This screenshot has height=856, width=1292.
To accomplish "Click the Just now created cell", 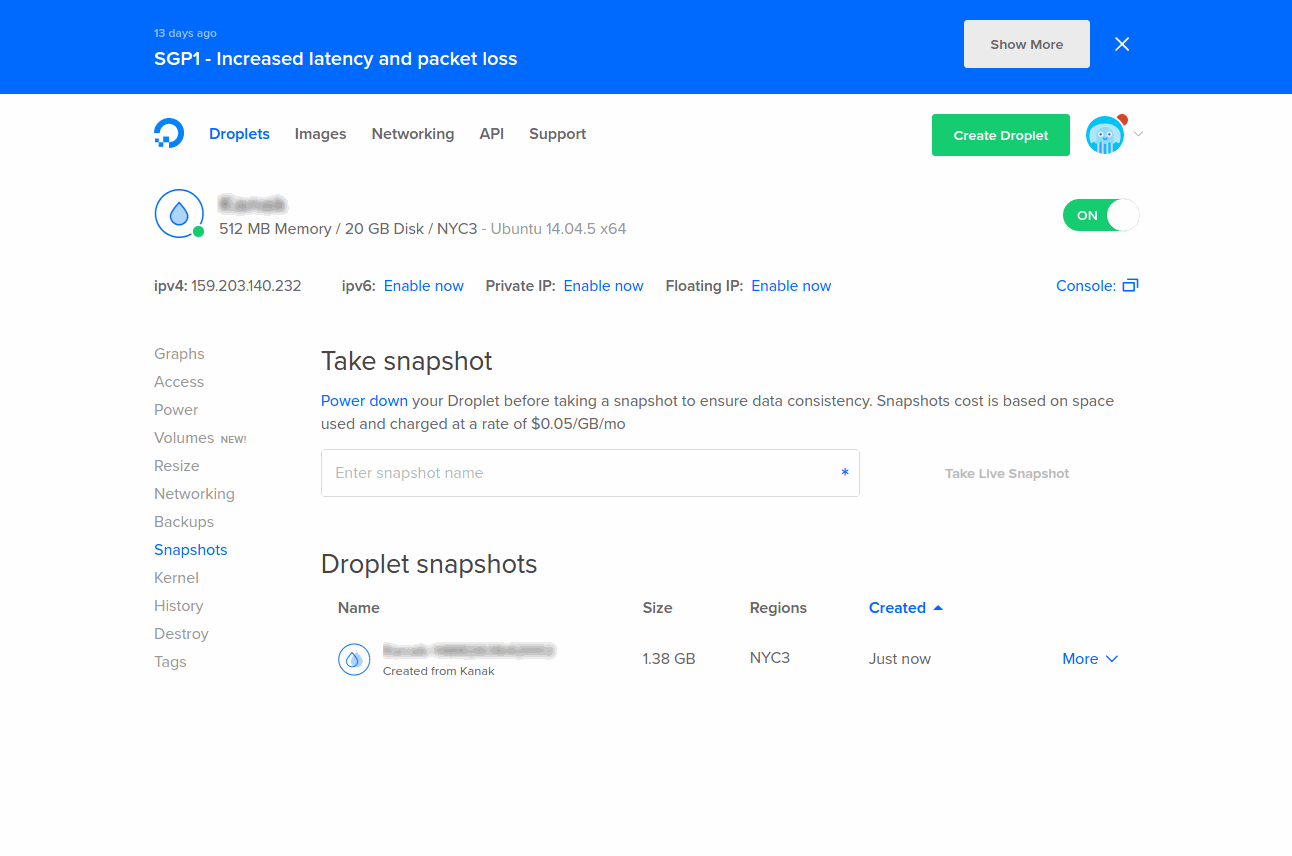I will pyautogui.click(x=900, y=659).
